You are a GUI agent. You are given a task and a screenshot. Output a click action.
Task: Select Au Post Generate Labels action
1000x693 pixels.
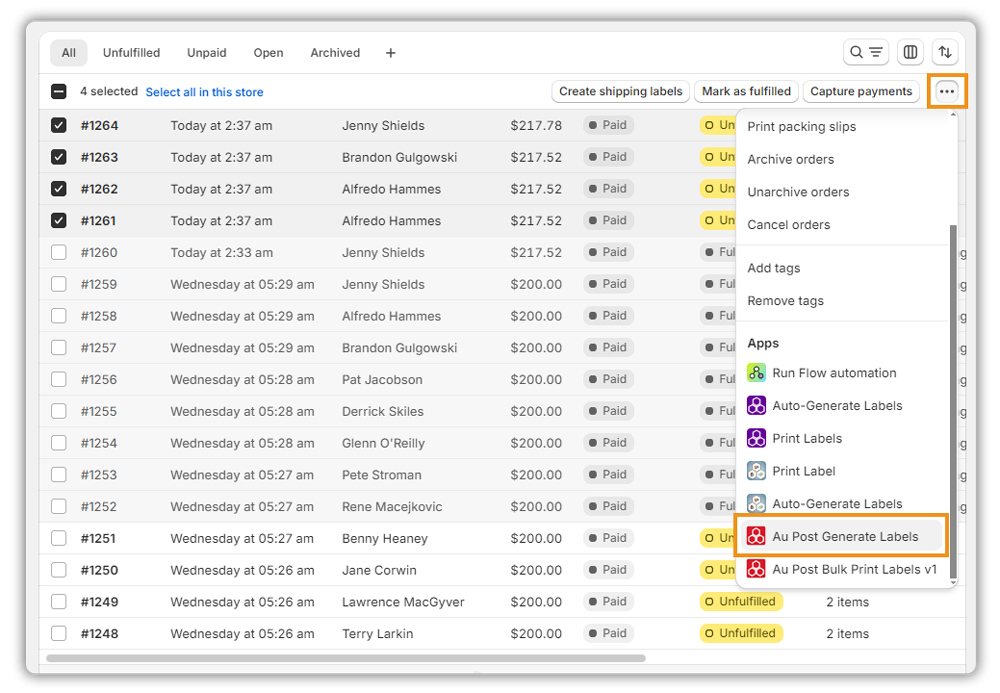pyautogui.click(x=843, y=536)
